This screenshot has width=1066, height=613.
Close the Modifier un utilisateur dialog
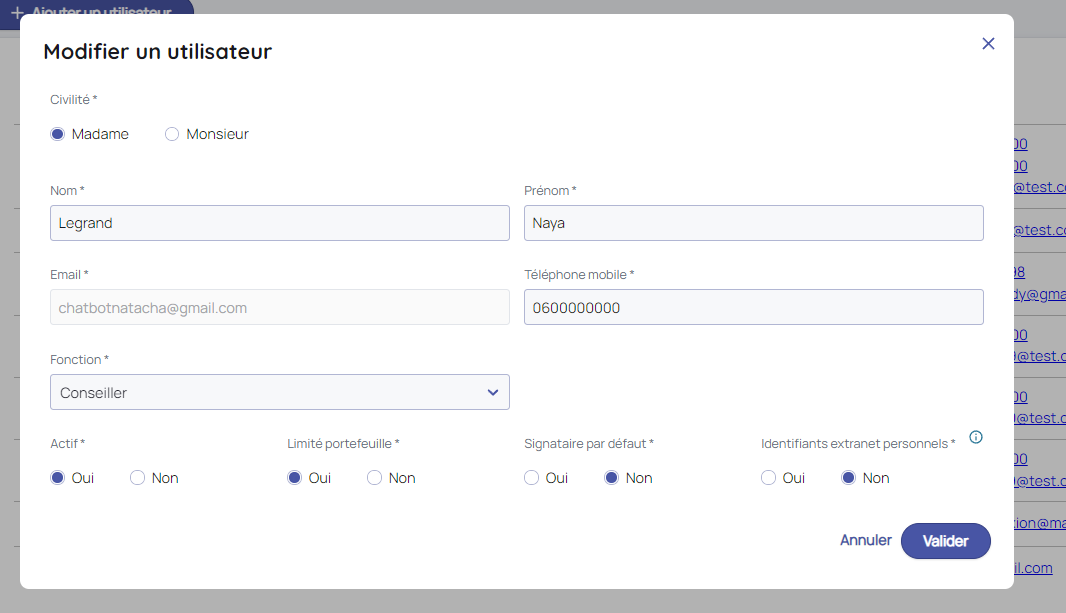coord(988,43)
